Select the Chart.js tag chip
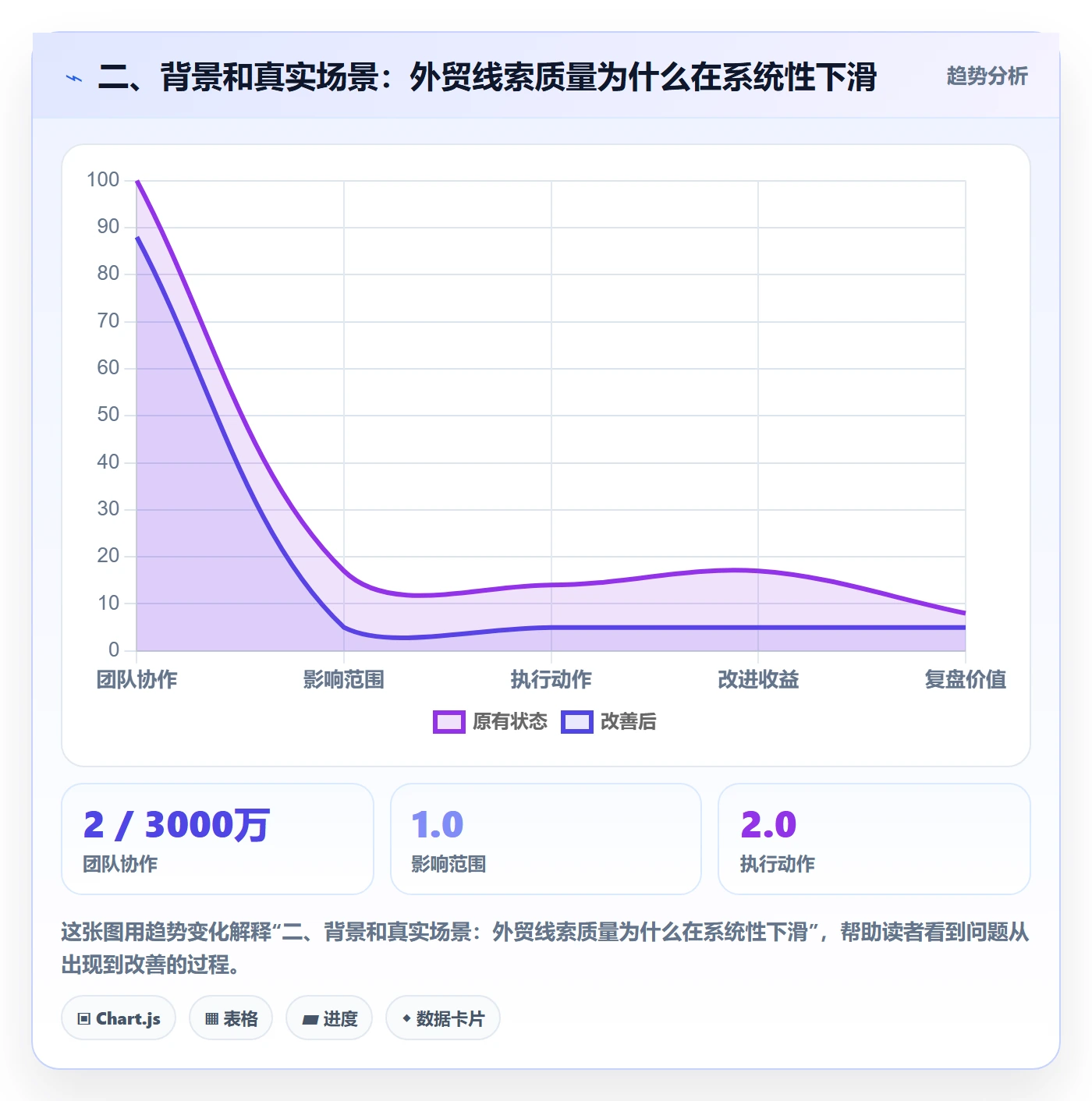 (119, 1018)
